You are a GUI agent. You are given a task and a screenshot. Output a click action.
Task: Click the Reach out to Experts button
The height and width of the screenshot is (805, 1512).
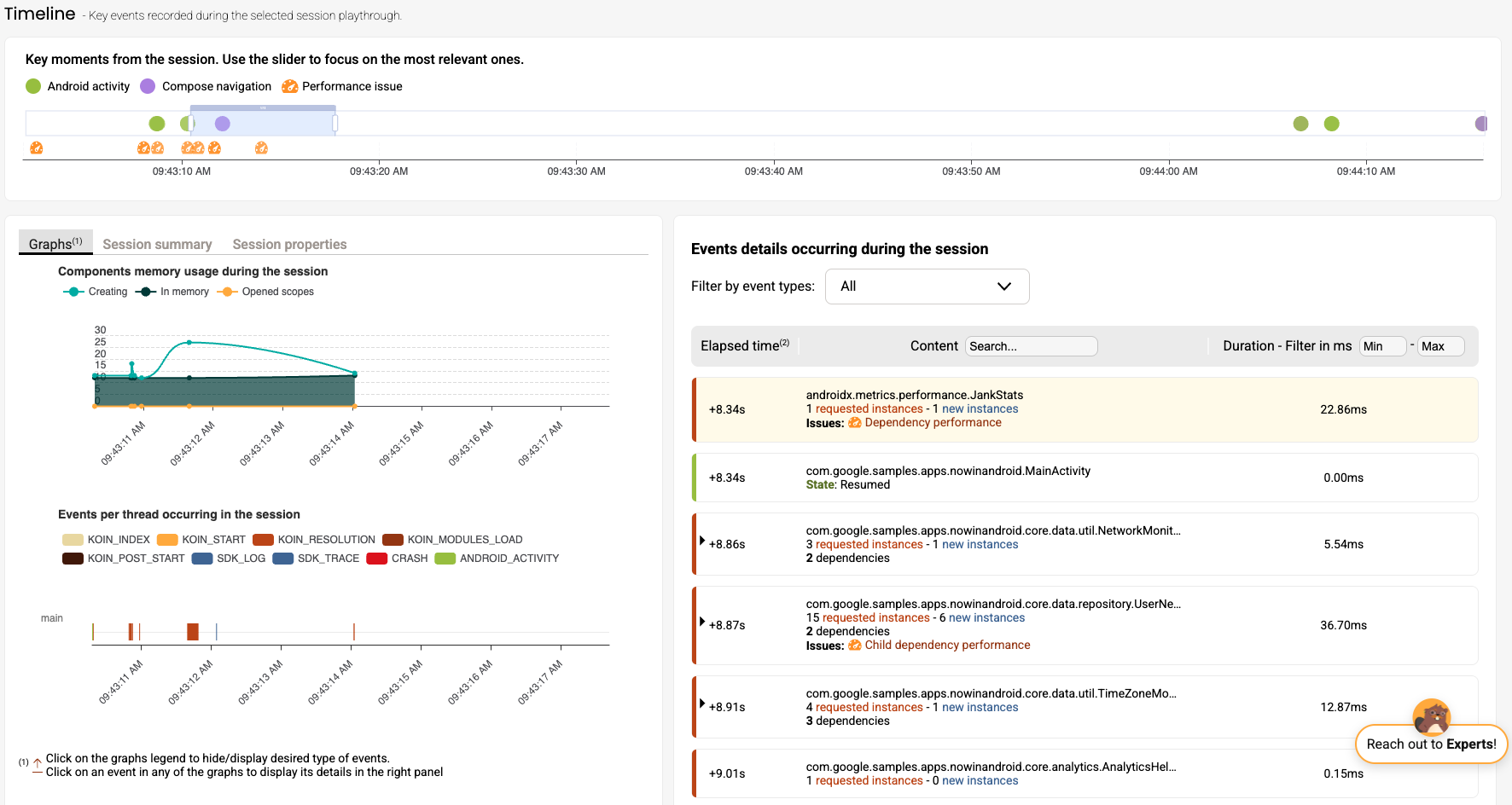pos(1431,744)
